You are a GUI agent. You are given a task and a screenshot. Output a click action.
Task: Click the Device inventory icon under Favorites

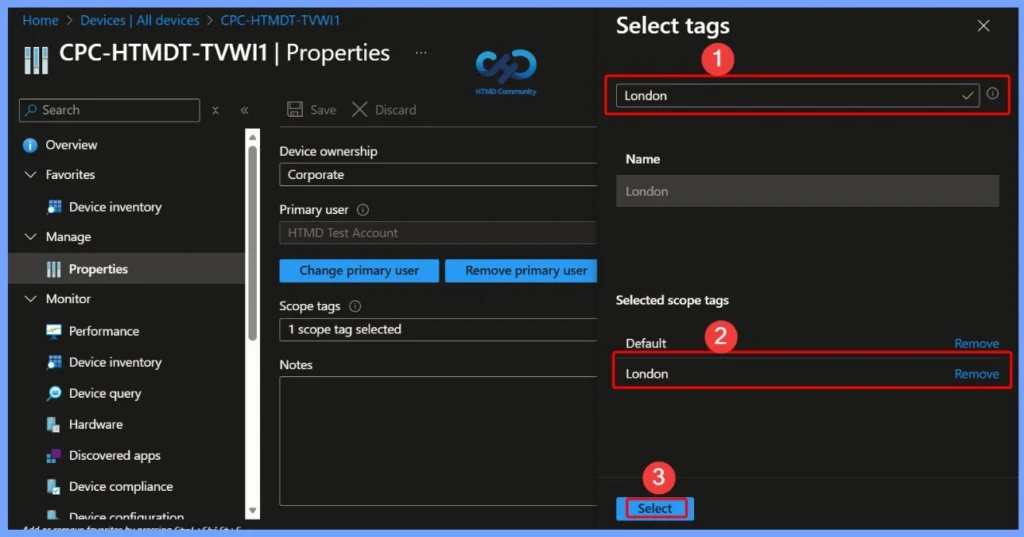click(54, 207)
